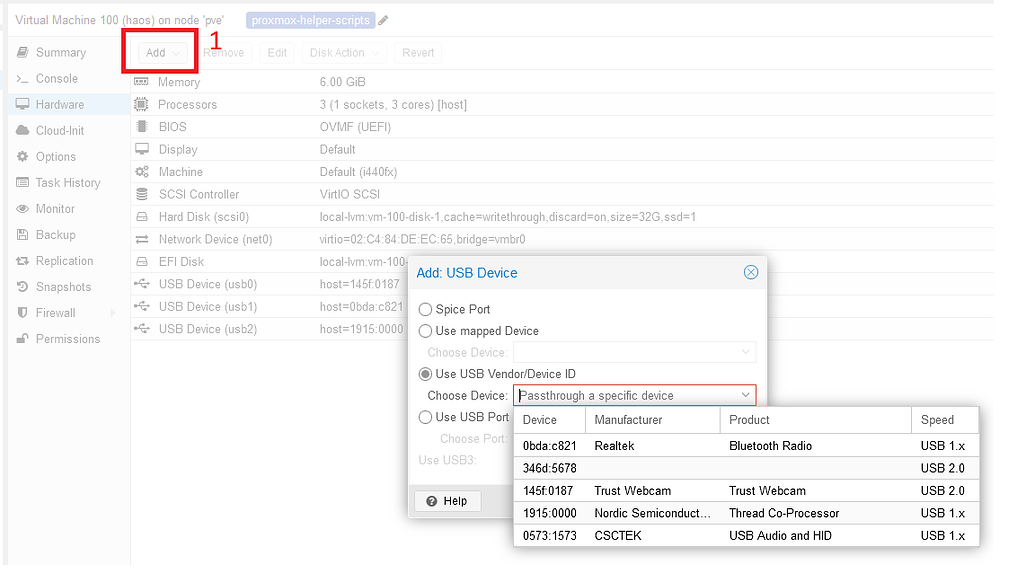Click the Remove button
1035x582 pixels.
pyautogui.click(x=223, y=52)
